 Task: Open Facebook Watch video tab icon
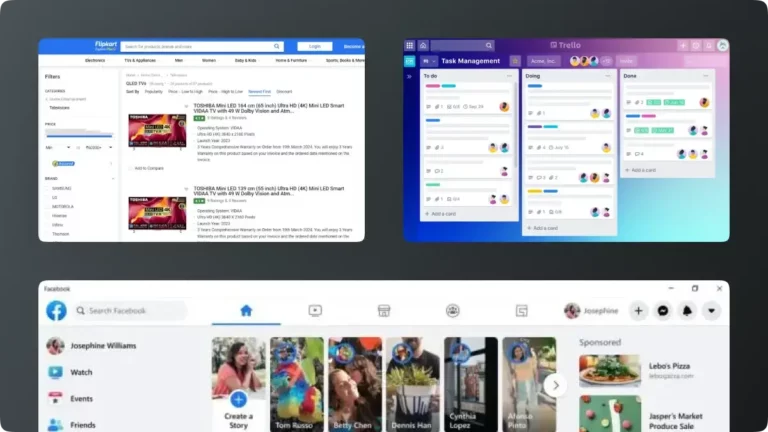point(315,311)
